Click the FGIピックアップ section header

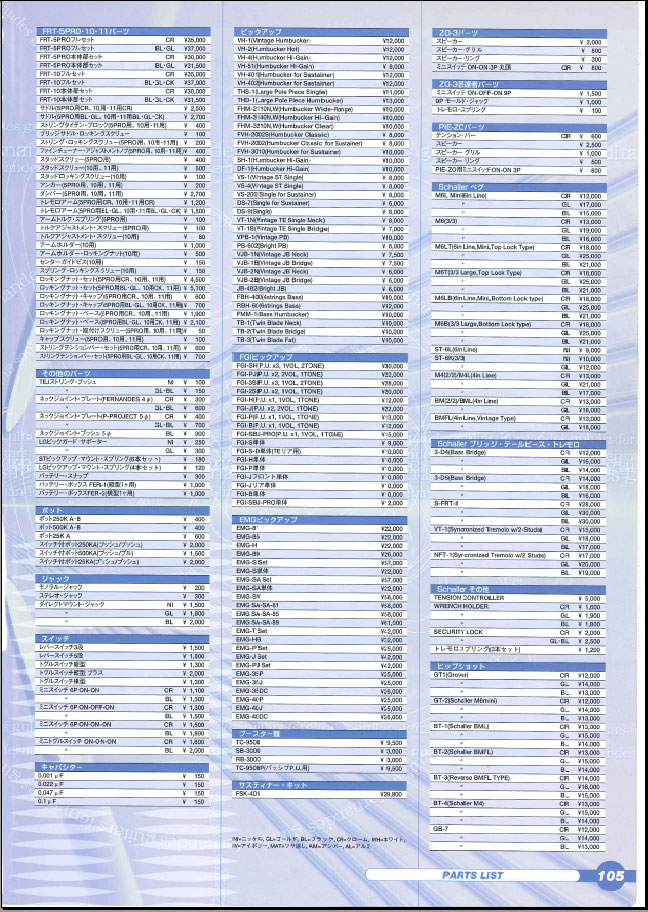[x=322, y=357]
